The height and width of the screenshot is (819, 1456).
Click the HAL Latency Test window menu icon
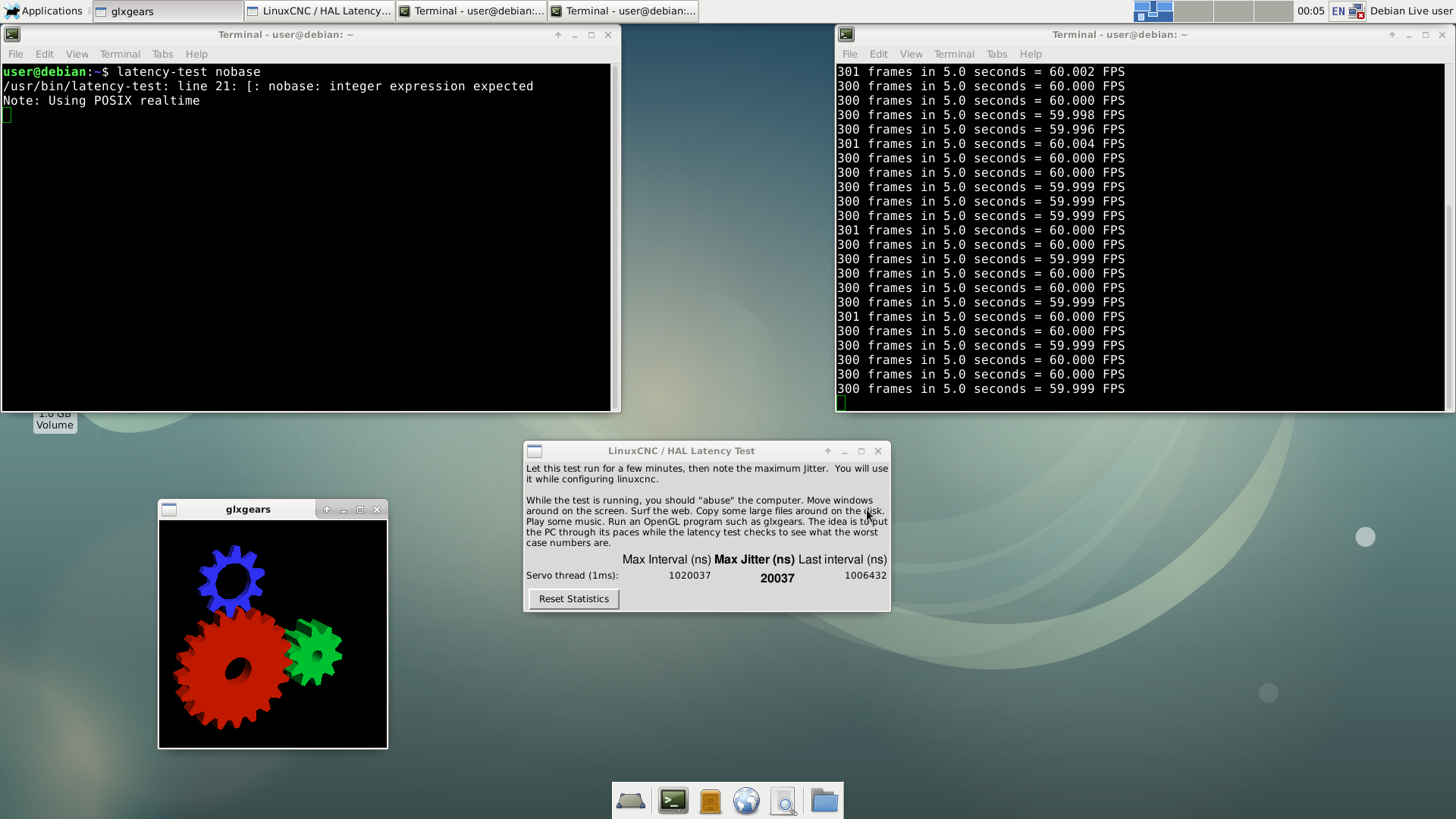click(535, 451)
